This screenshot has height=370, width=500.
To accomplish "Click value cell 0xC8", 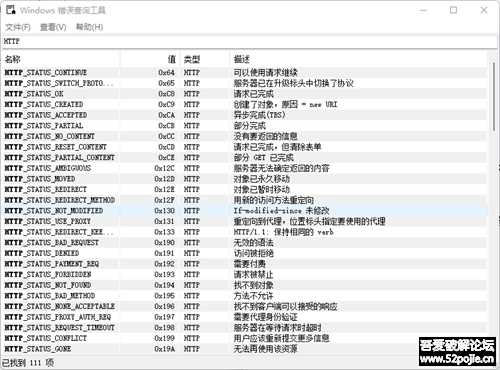I will click(166, 94).
